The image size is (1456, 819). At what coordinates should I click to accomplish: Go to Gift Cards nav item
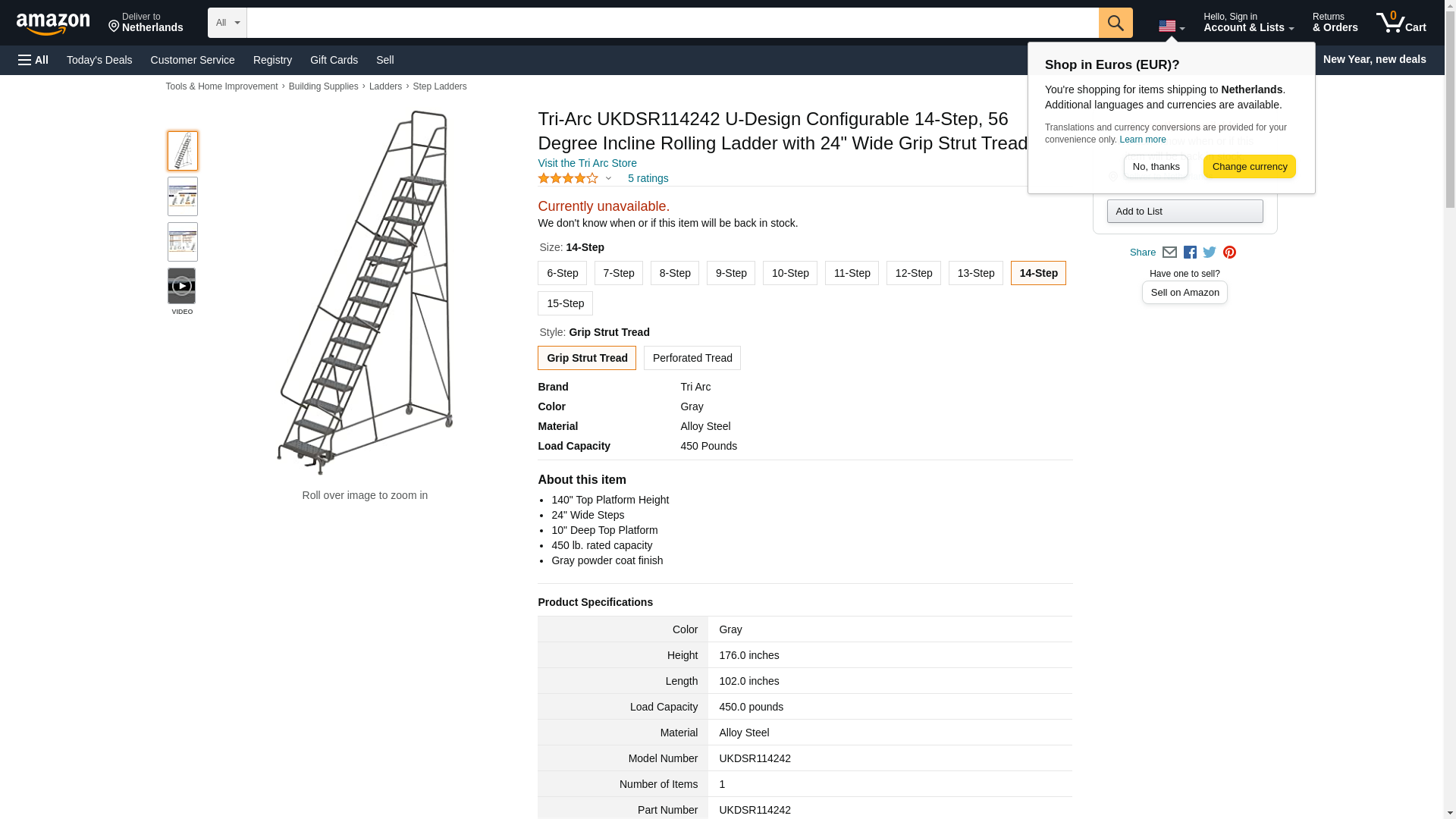tap(334, 60)
